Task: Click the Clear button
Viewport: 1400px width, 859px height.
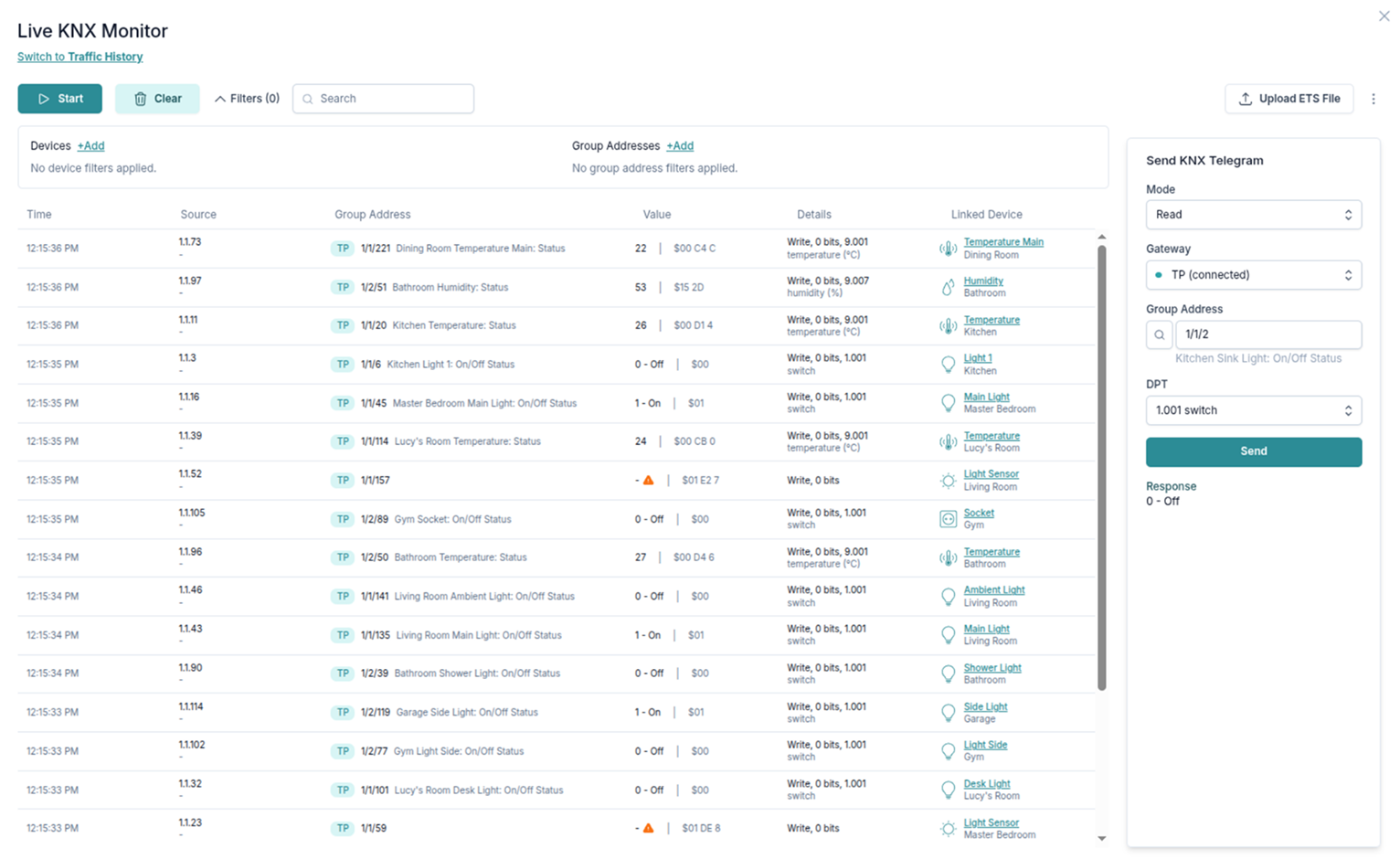Action: [157, 99]
